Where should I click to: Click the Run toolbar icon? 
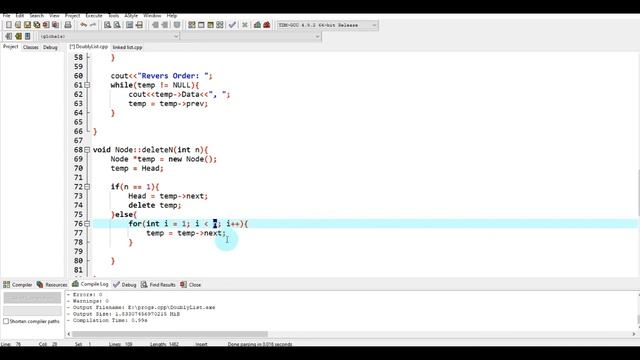pos(201,25)
